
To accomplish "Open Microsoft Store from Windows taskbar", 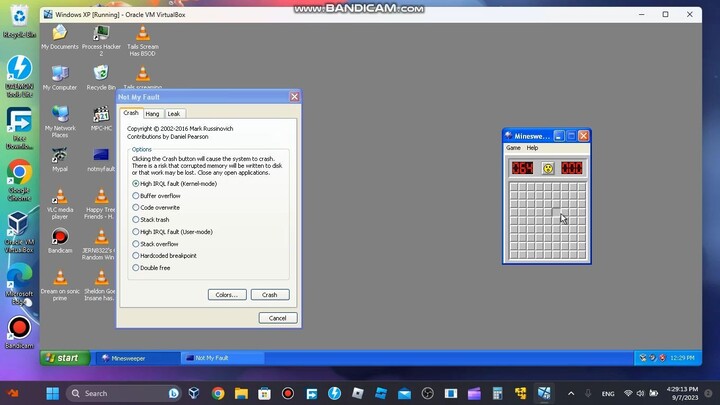I will [264, 394].
